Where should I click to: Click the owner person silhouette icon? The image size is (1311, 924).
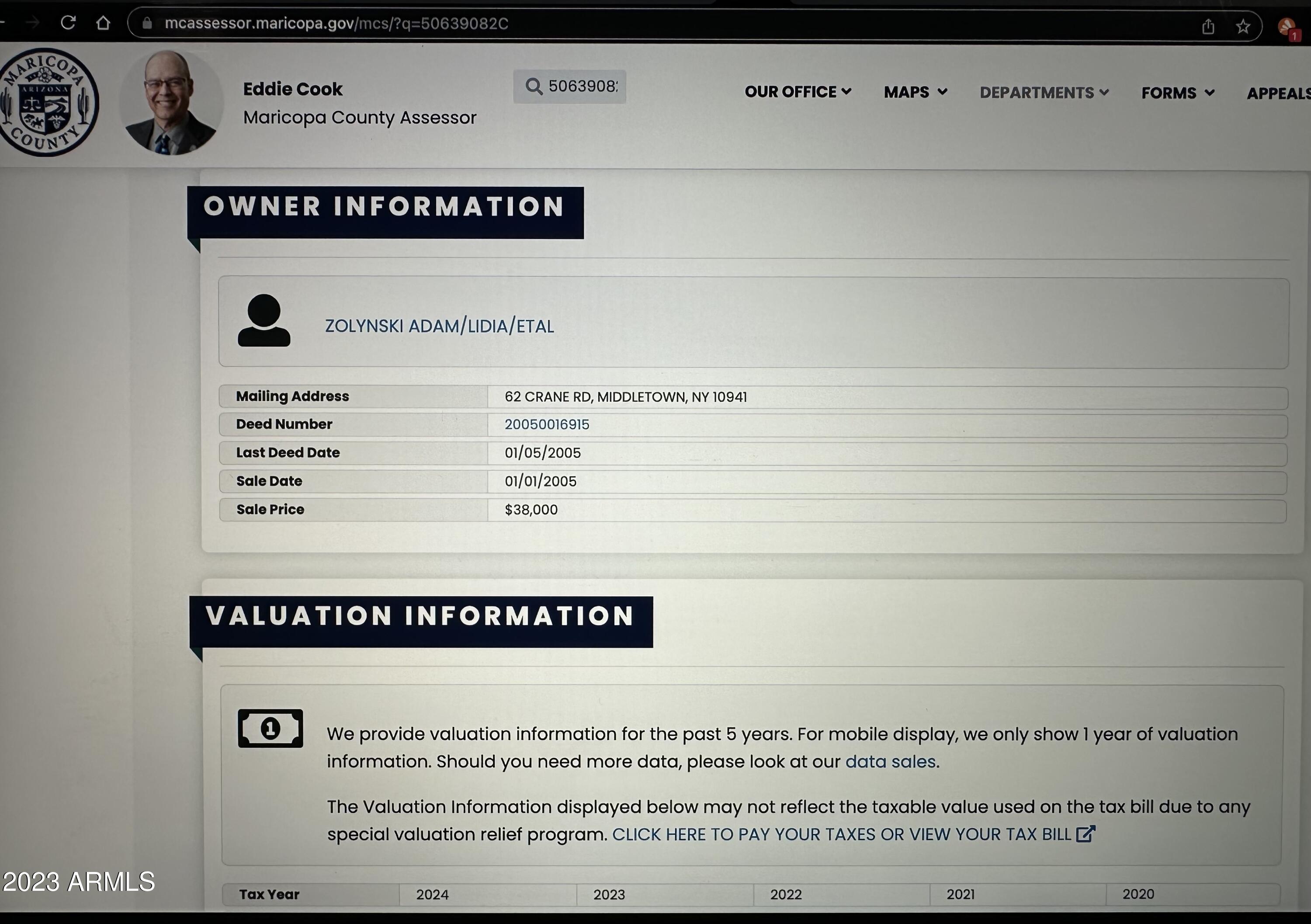tap(264, 320)
